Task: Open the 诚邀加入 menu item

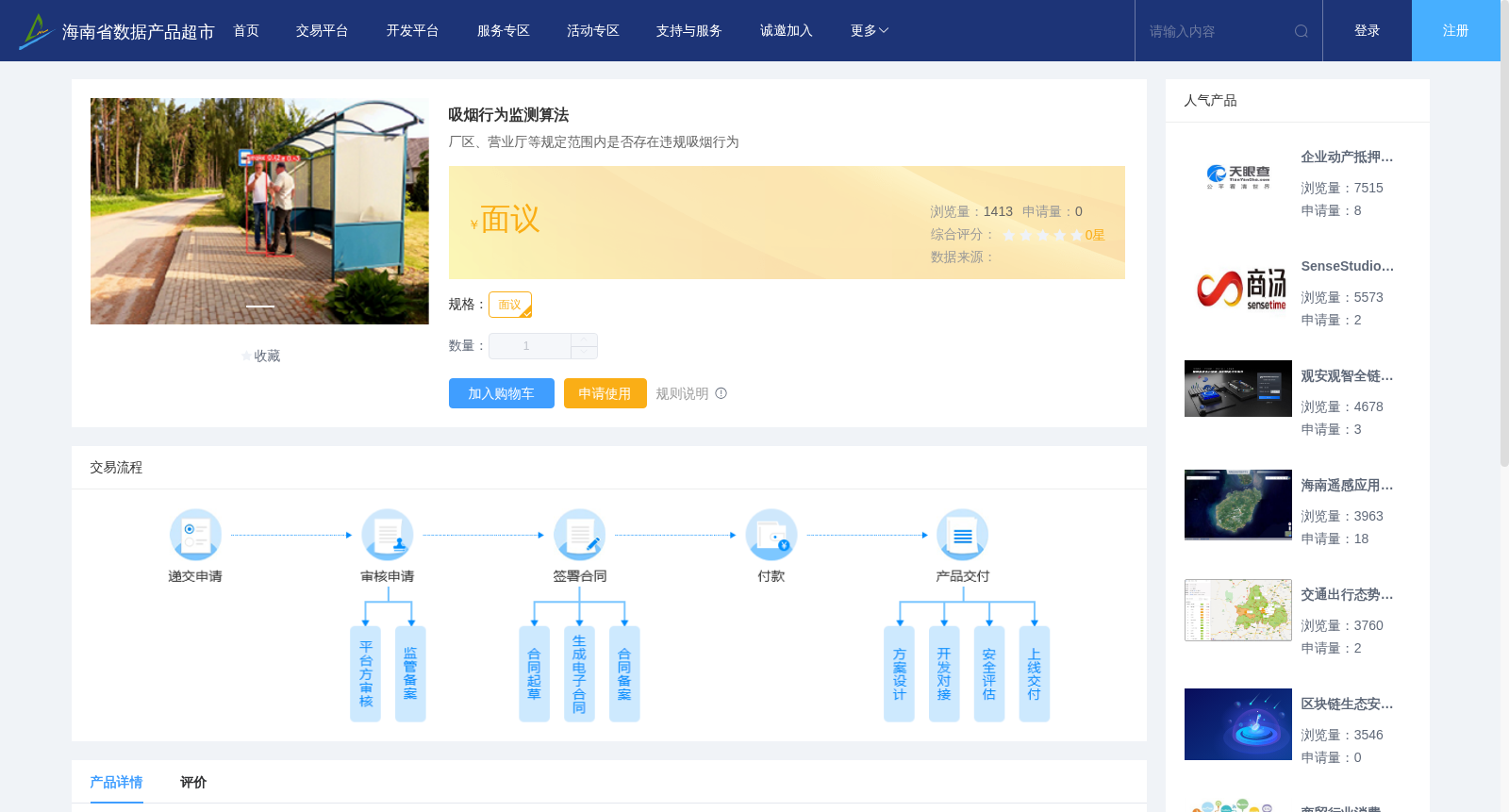Action: pyautogui.click(x=787, y=31)
